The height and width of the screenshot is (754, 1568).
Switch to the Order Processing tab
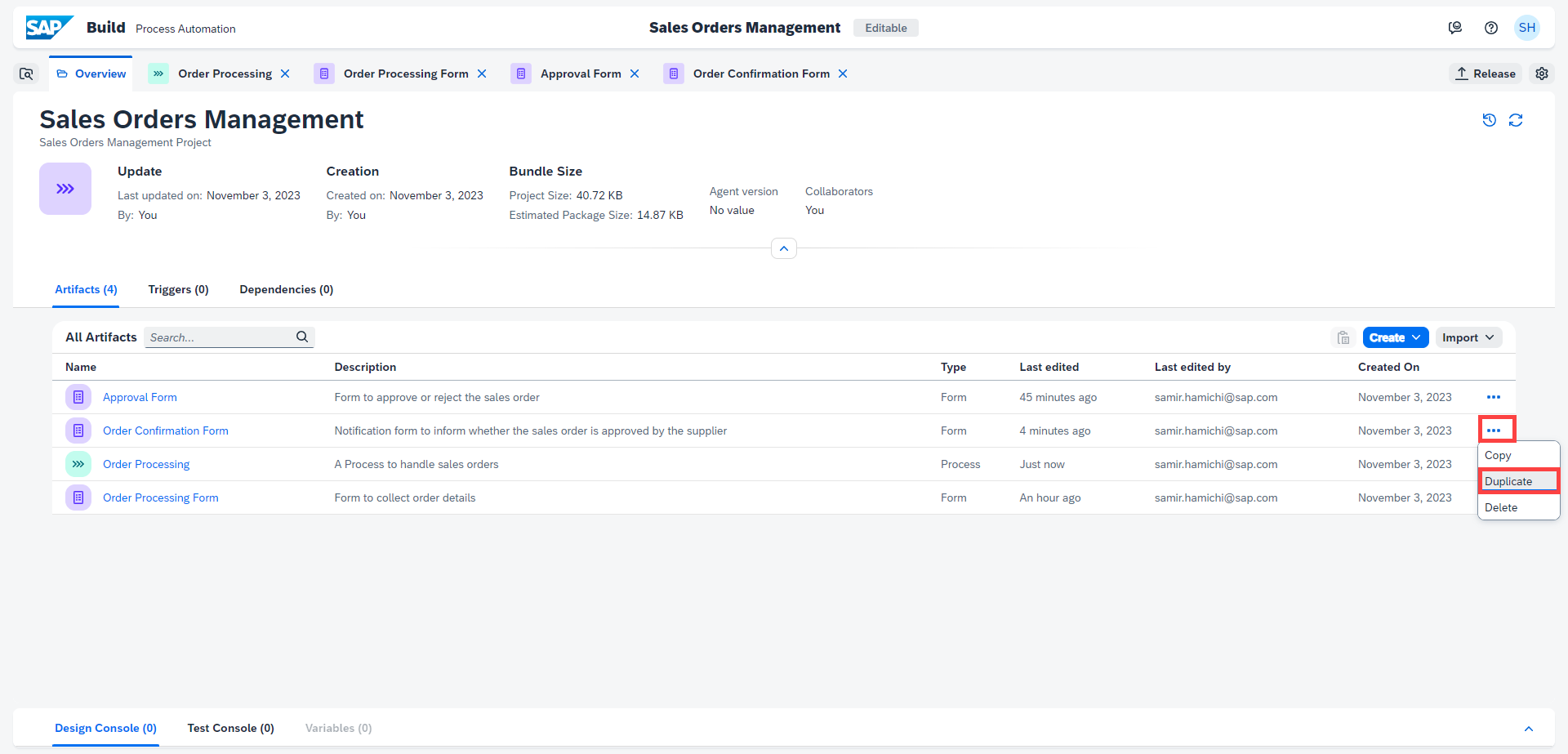(225, 74)
